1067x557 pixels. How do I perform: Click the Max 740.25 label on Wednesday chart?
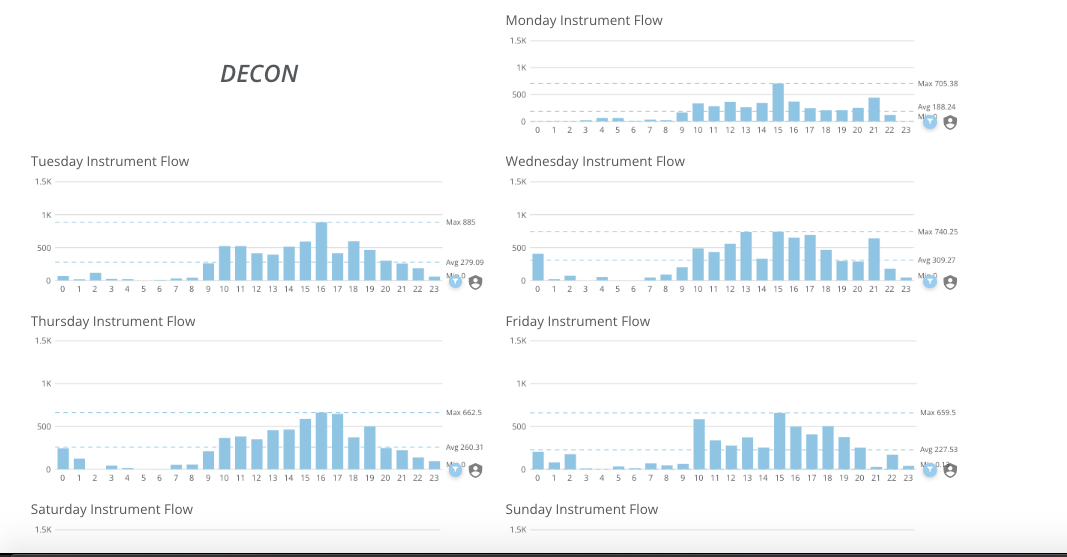[937, 232]
